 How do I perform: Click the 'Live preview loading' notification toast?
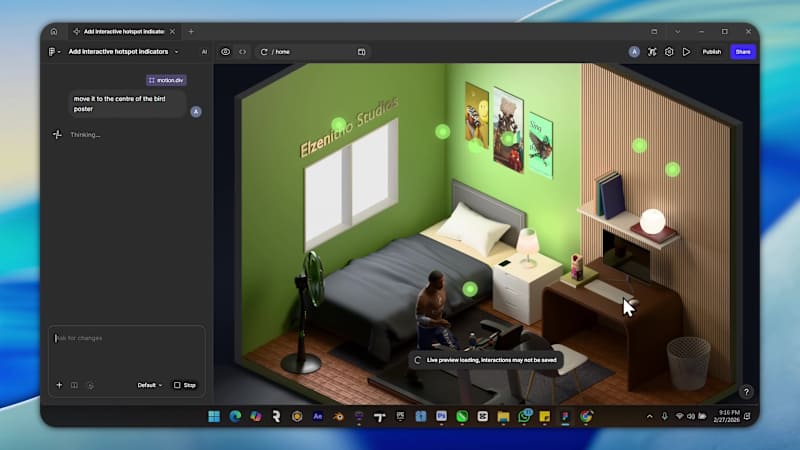(x=486, y=360)
